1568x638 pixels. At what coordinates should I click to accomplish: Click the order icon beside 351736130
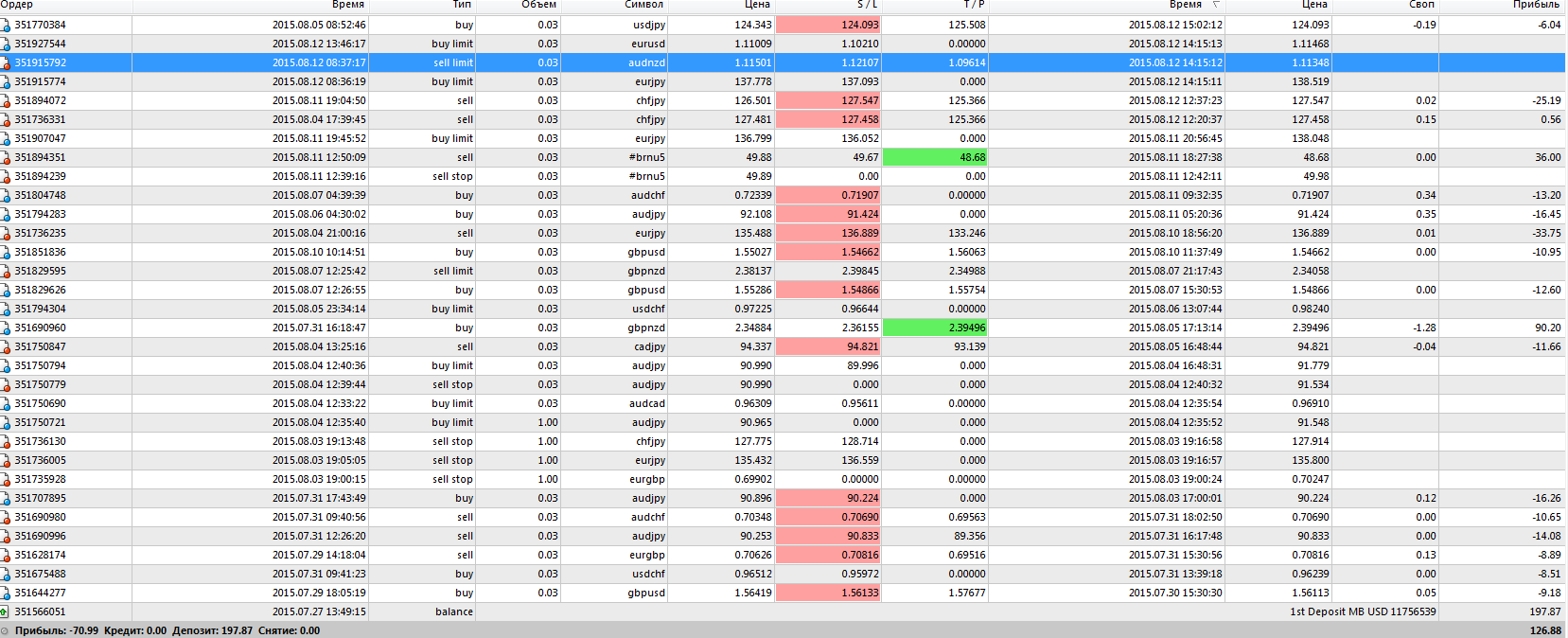pyautogui.click(x=6, y=441)
